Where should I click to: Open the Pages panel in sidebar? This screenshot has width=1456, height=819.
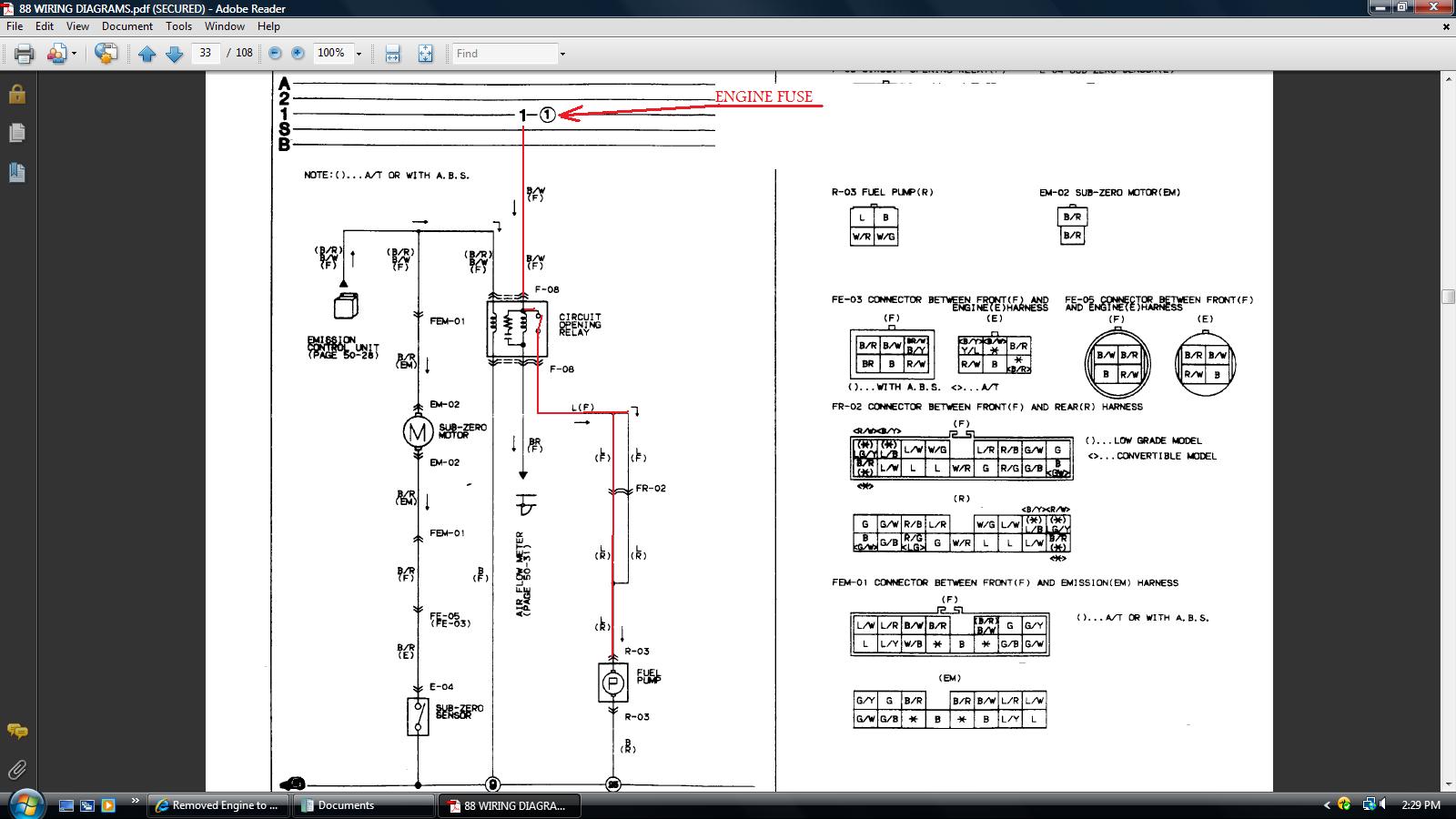click(16, 133)
